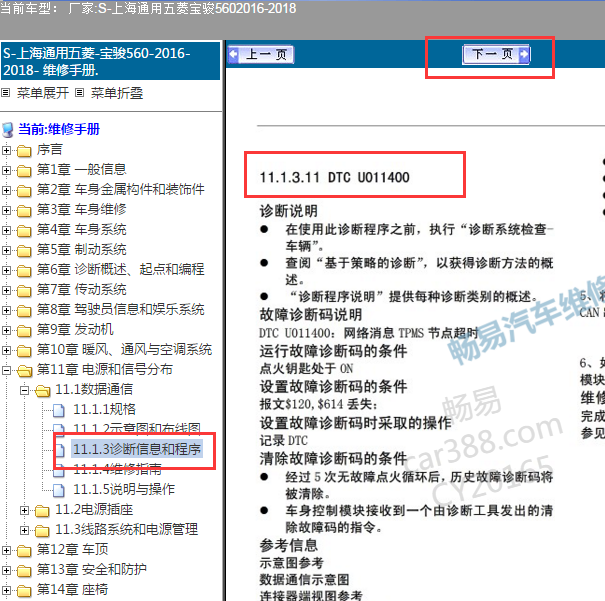Screen dimensions: 605x601
Task: Expand 第12章 车顶 plus box
Action: point(6,550)
